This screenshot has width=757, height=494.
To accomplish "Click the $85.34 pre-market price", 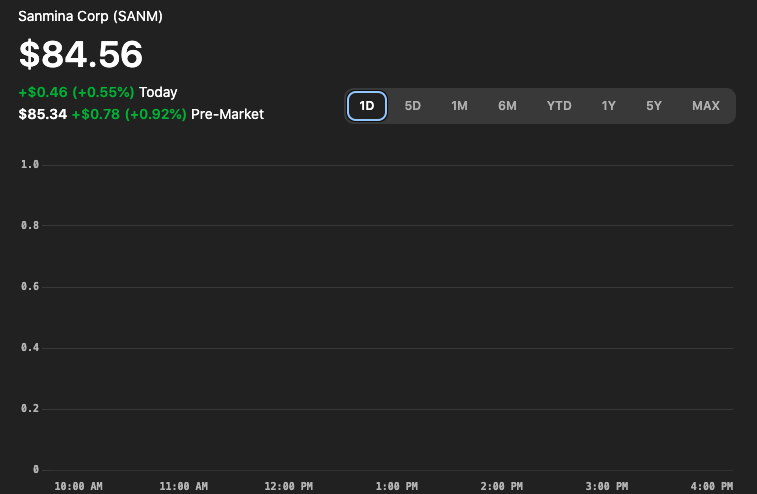I will pyautogui.click(x=42, y=114).
